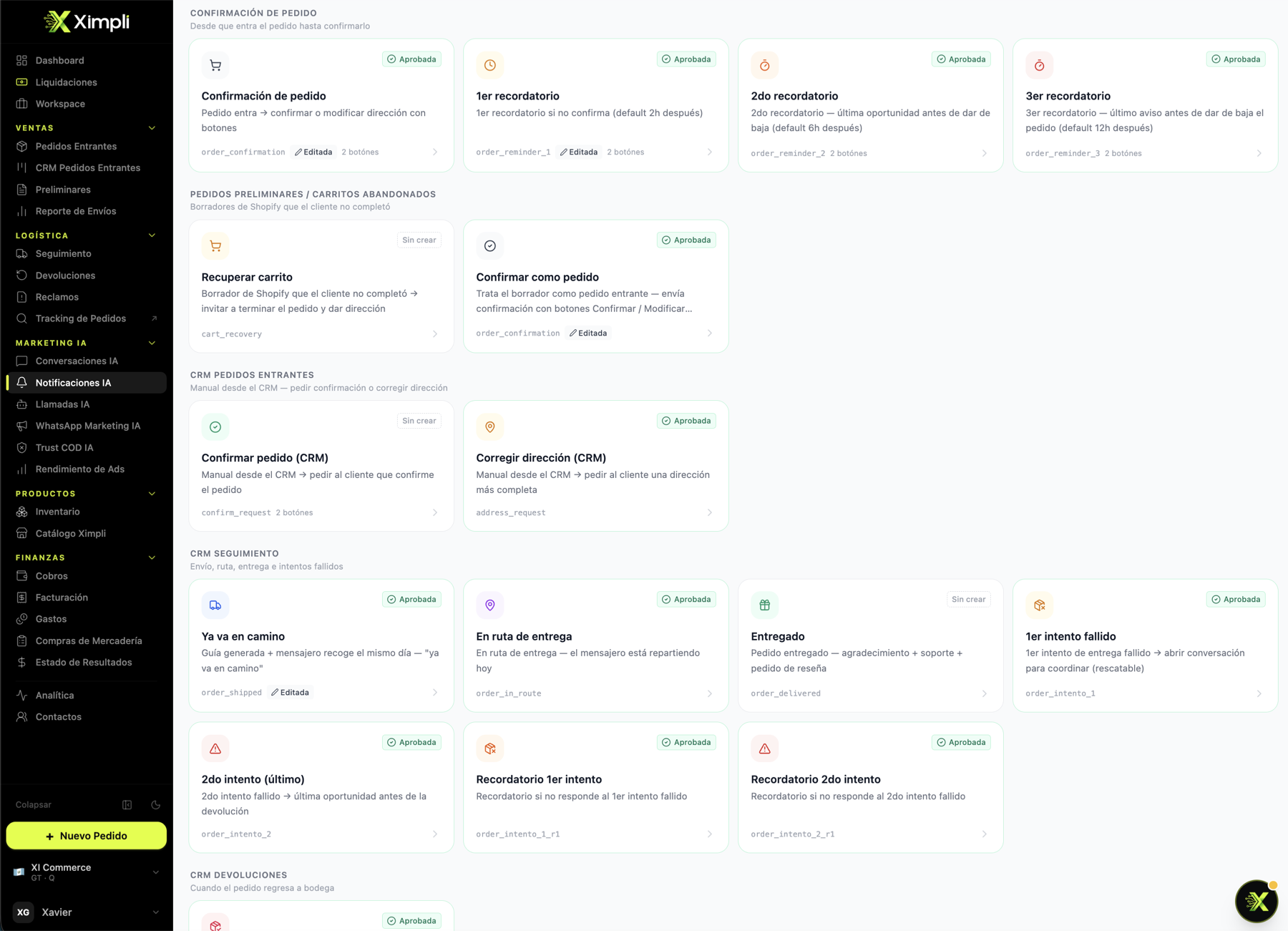
Task: Click the XG user avatar
Action: [24, 912]
